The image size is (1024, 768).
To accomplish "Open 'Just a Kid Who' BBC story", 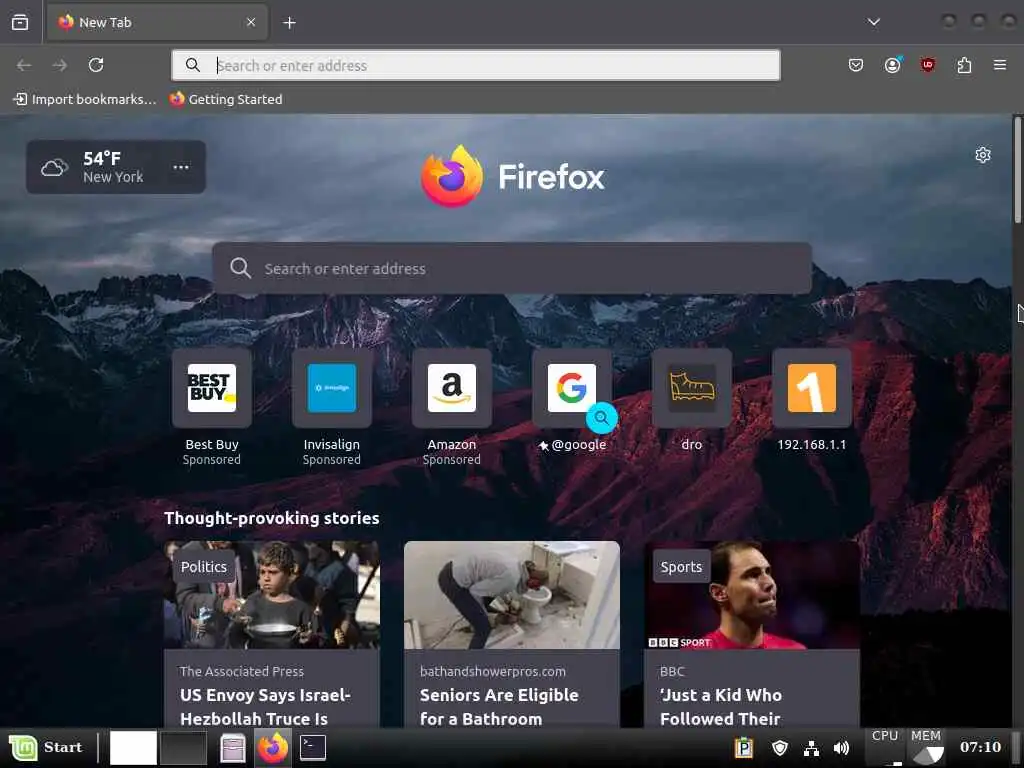I will coord(752,635).
